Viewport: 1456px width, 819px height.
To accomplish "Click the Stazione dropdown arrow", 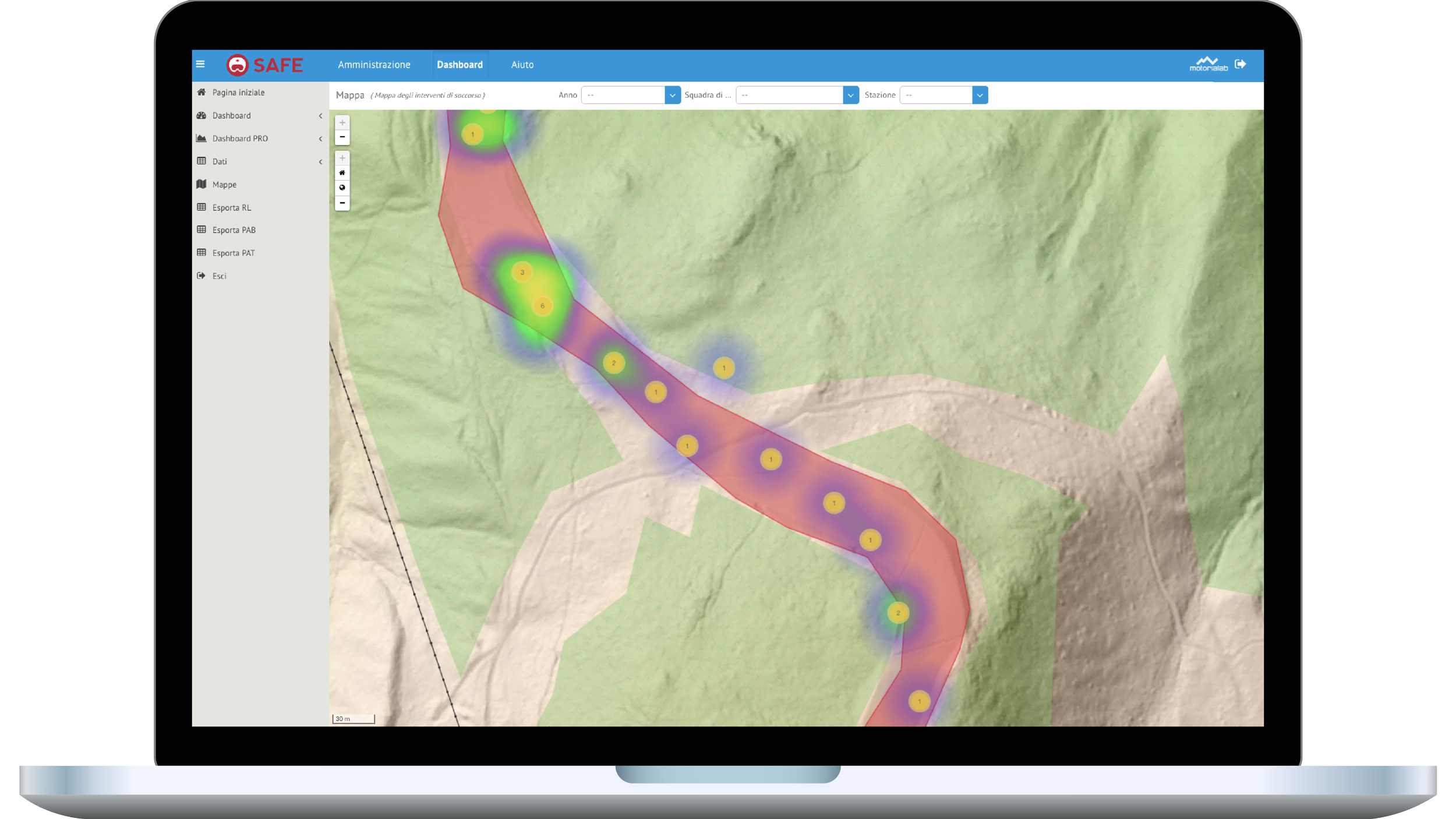I will 980,95.
